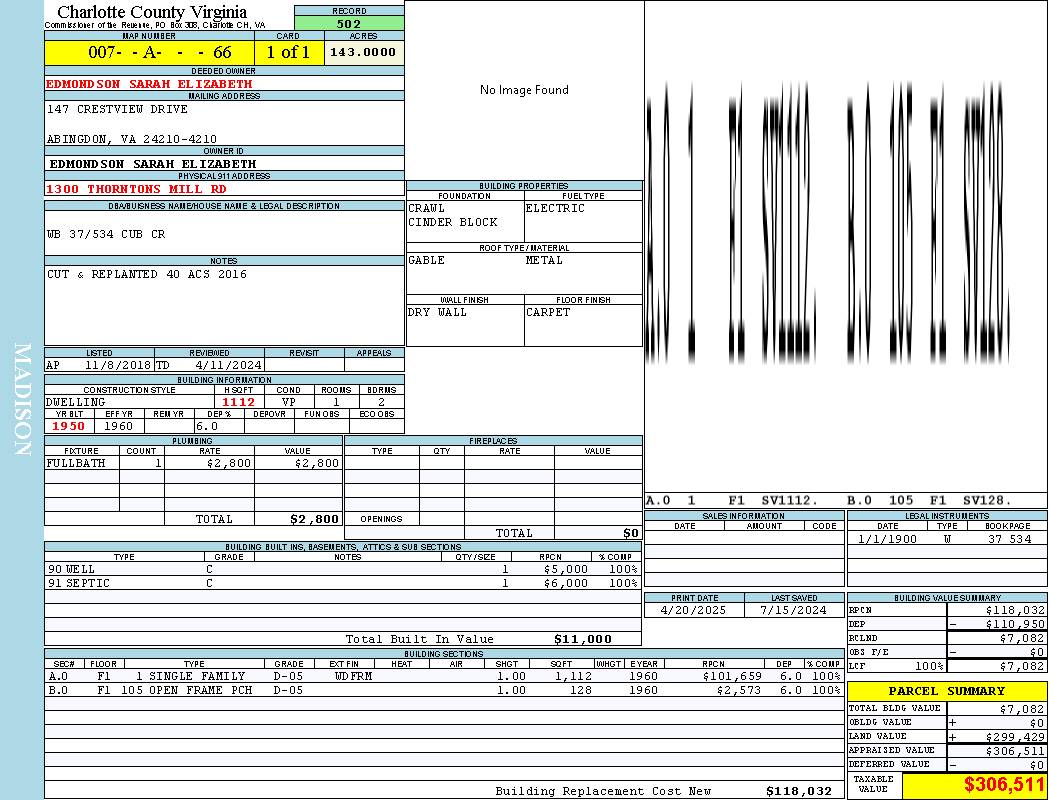Click building section 1 SINGLE FAMILY
The height and width of the screenshot is (800, 1050).
pos(190,676)
